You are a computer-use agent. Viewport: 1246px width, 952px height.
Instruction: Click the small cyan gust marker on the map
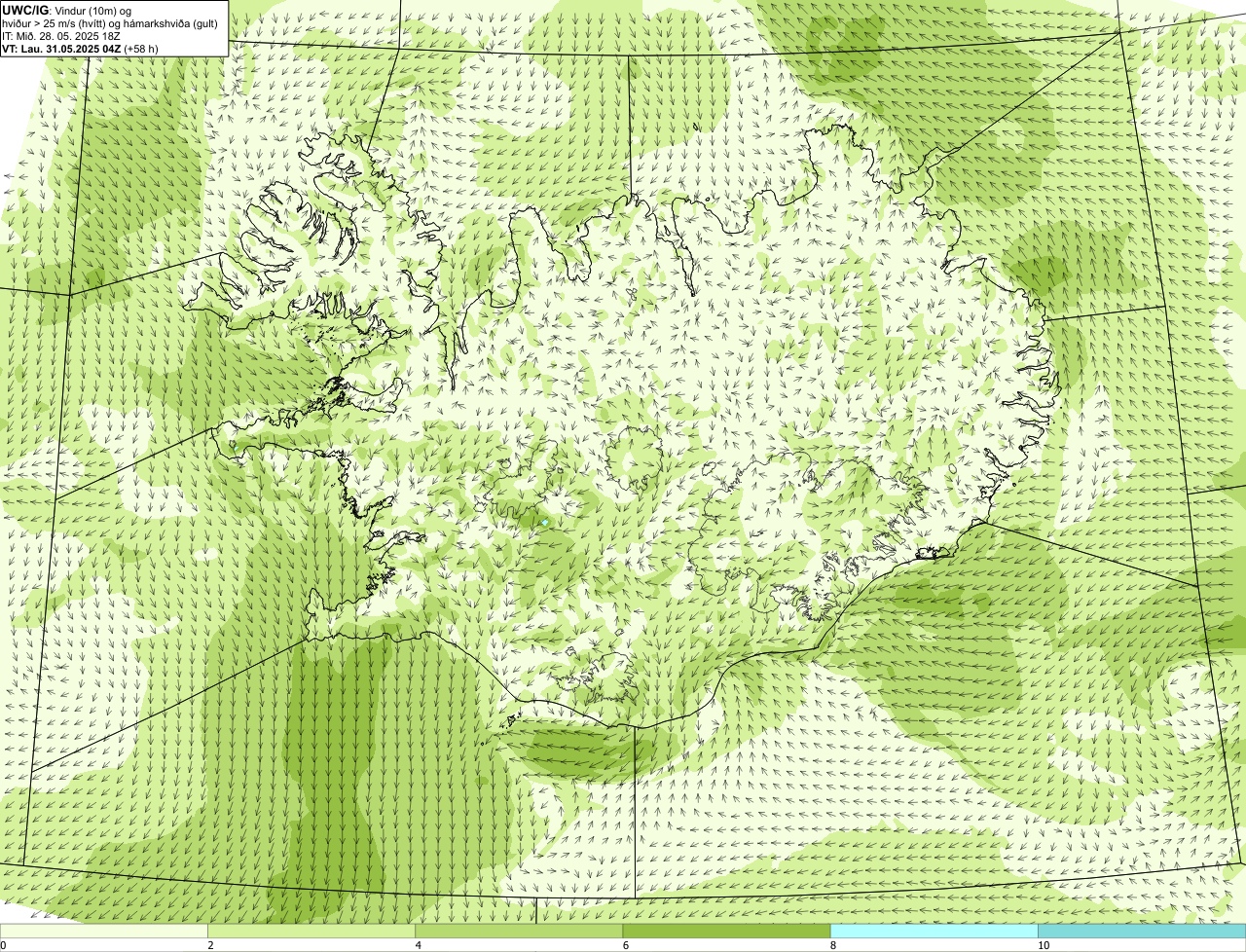click(x=545, y=523)
